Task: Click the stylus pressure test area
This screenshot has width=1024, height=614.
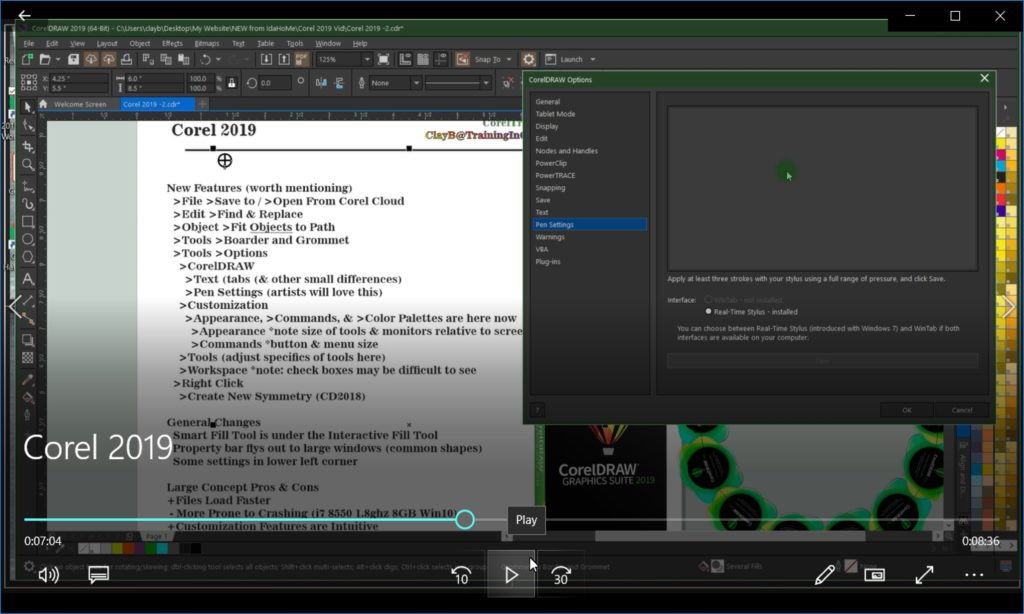Action: click(822, 189)
